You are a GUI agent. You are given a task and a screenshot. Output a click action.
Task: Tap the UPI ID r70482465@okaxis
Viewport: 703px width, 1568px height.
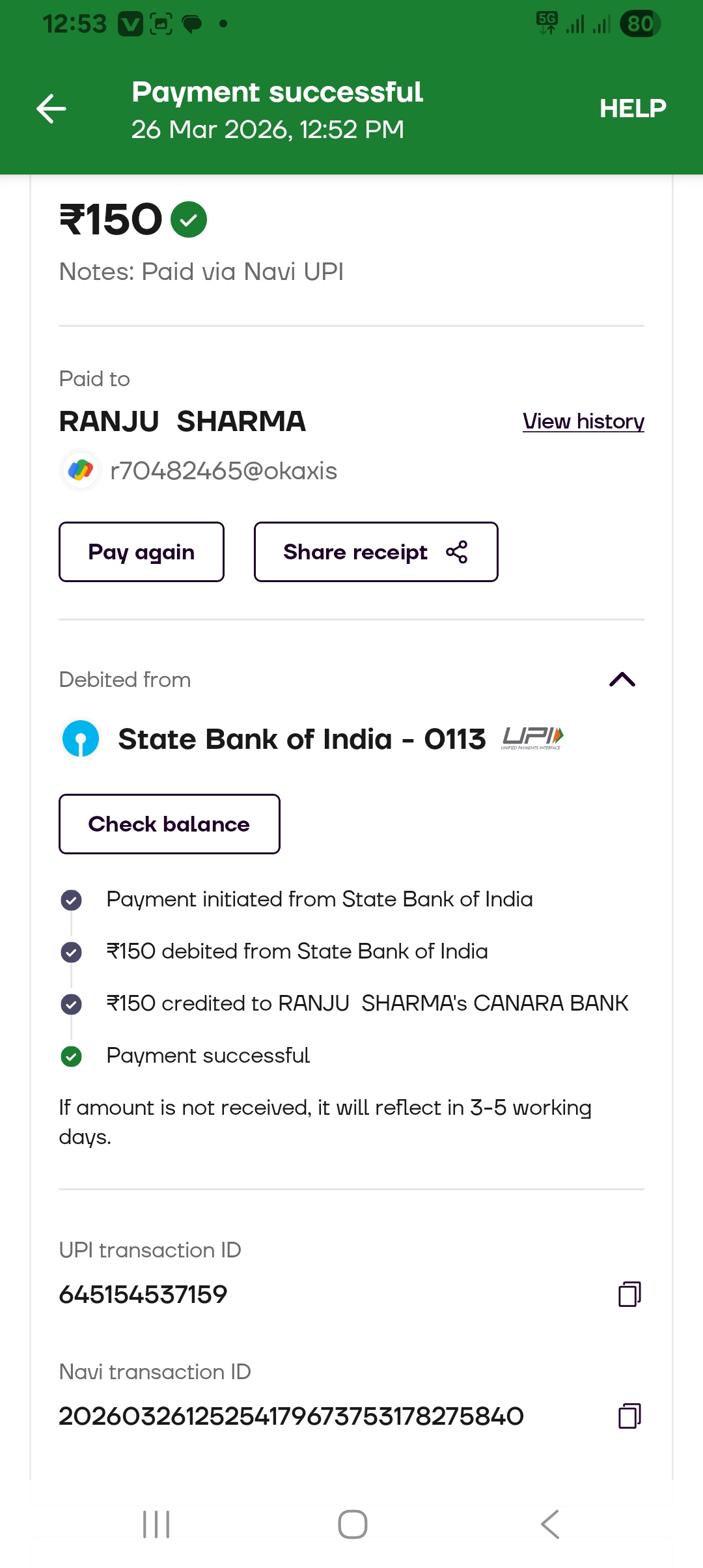224,471
